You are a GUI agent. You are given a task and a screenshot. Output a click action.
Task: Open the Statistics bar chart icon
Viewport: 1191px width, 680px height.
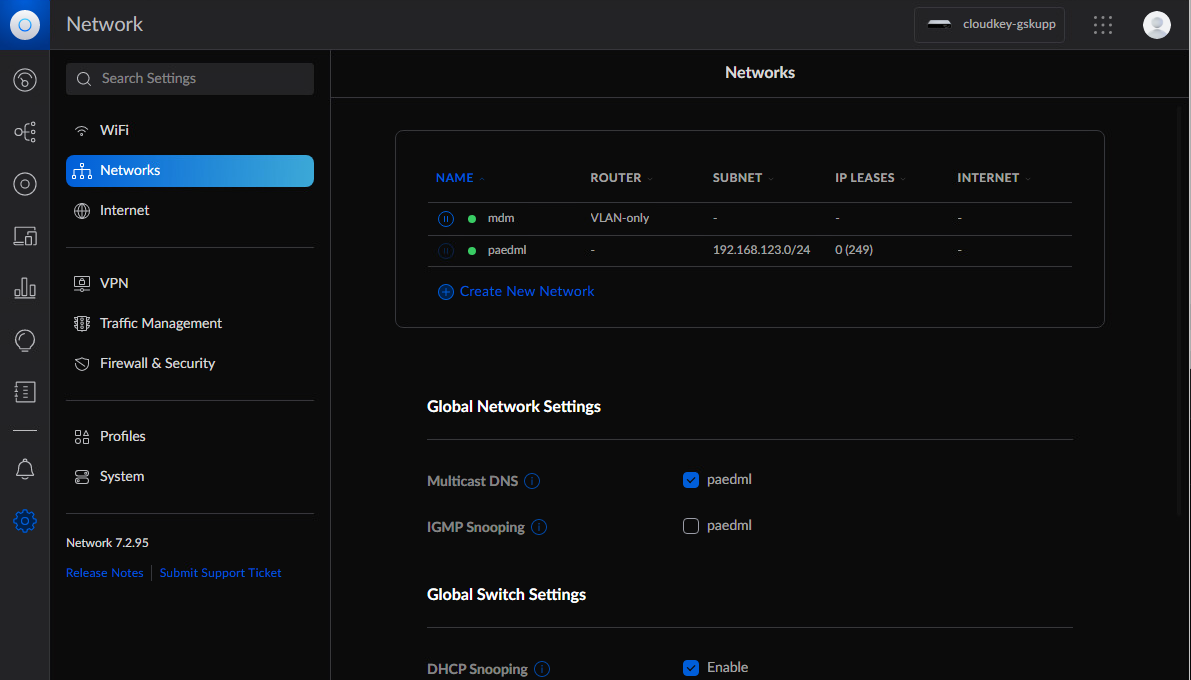click(25, 288)
